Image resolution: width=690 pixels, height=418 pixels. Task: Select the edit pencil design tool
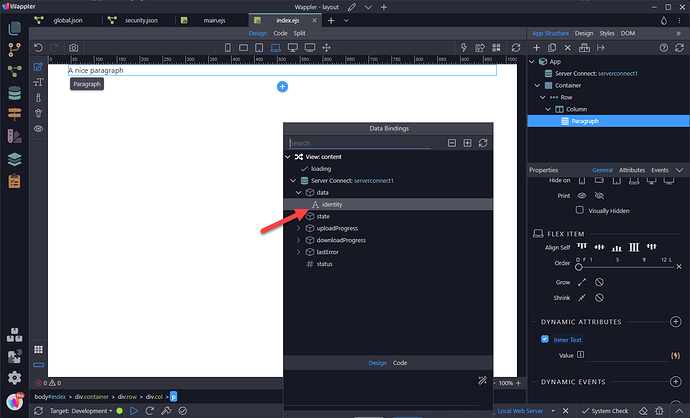(x=38, y=66)
